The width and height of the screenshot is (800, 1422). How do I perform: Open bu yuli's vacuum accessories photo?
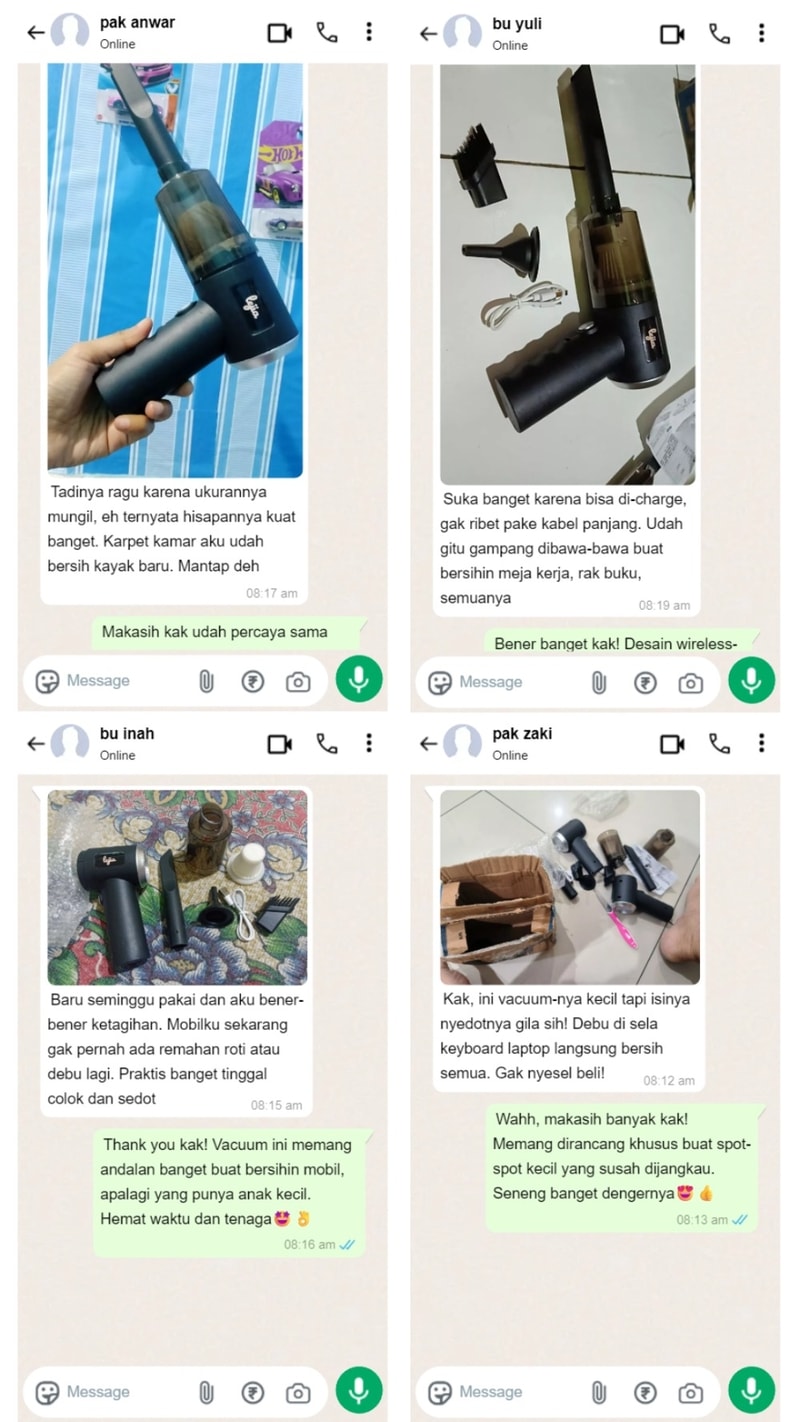pyautogui.click(x=568, y=275)
